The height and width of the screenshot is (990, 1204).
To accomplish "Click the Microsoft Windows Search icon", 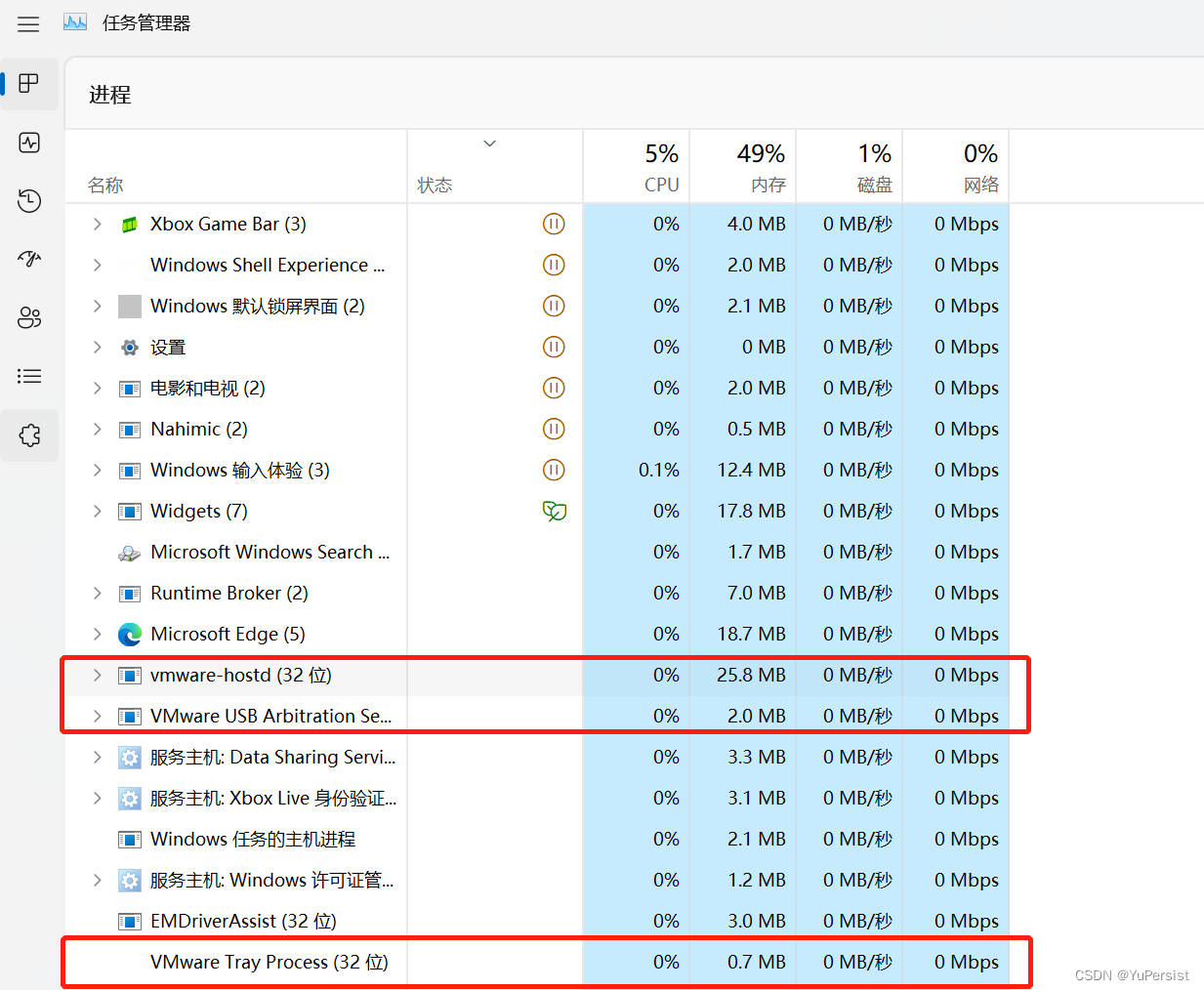I will click(x=130, y=553).
